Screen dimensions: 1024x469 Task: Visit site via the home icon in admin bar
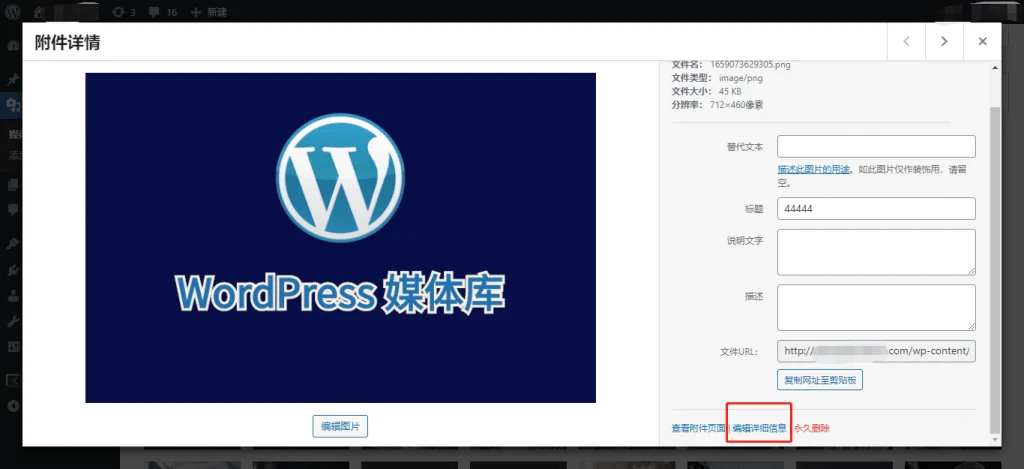point(39,12)
